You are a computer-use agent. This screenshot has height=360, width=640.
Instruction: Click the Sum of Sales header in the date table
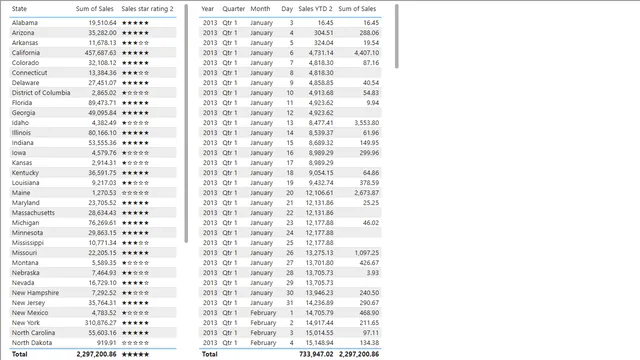(x=357, y=9)
